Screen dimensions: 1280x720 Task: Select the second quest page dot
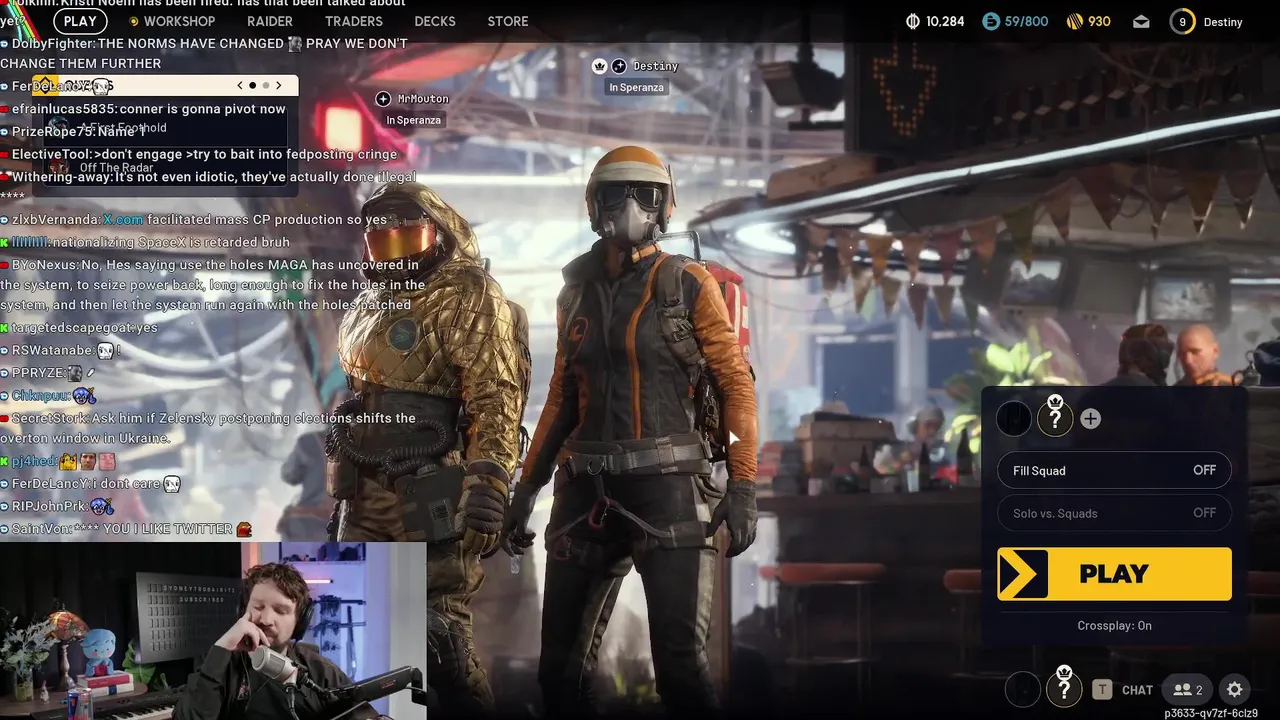click(x=265, y=86)
